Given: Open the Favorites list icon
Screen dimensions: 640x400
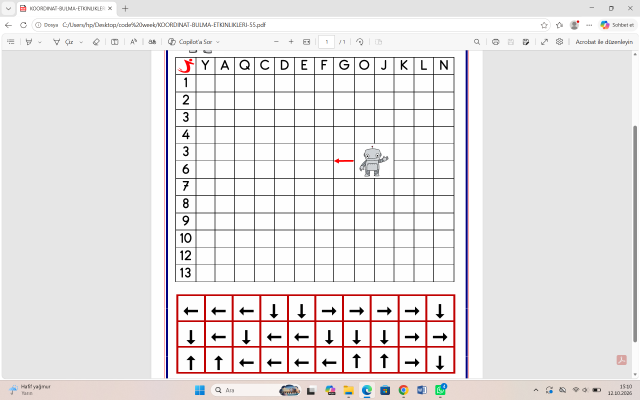Looking at the screenshot, I should (x=560, y=25).
